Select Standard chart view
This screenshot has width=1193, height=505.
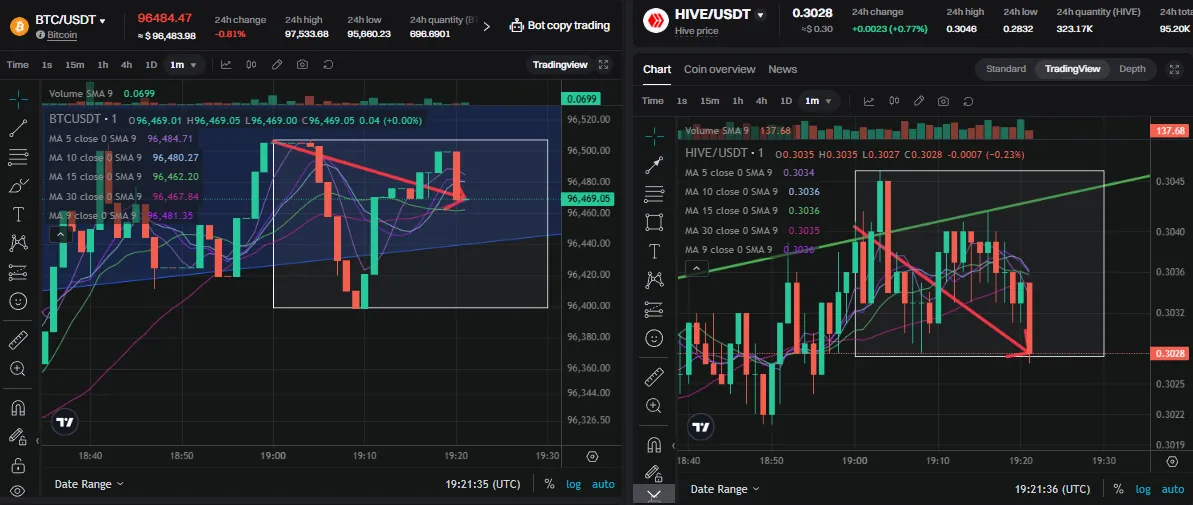click(1006, 69)
